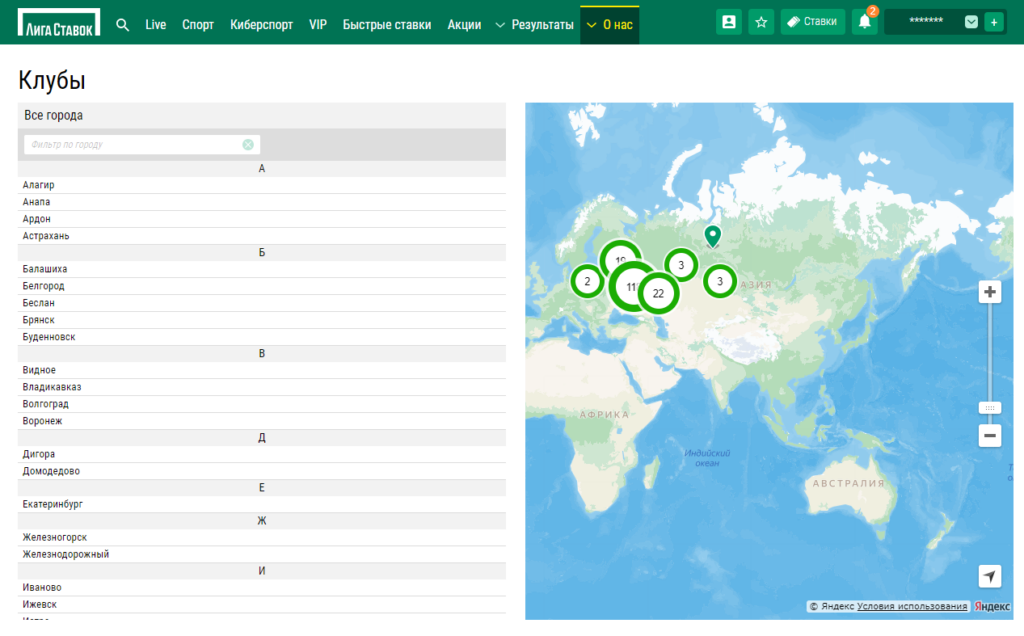Select city Дигора

262,454
